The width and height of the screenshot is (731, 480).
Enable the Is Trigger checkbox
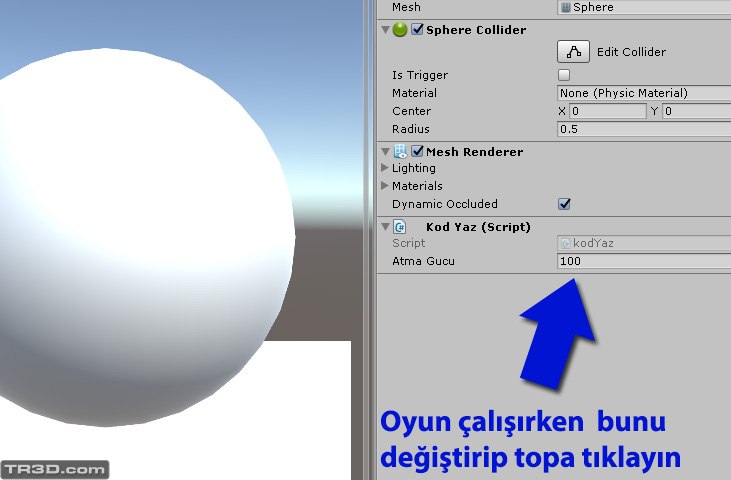(564, 75)
